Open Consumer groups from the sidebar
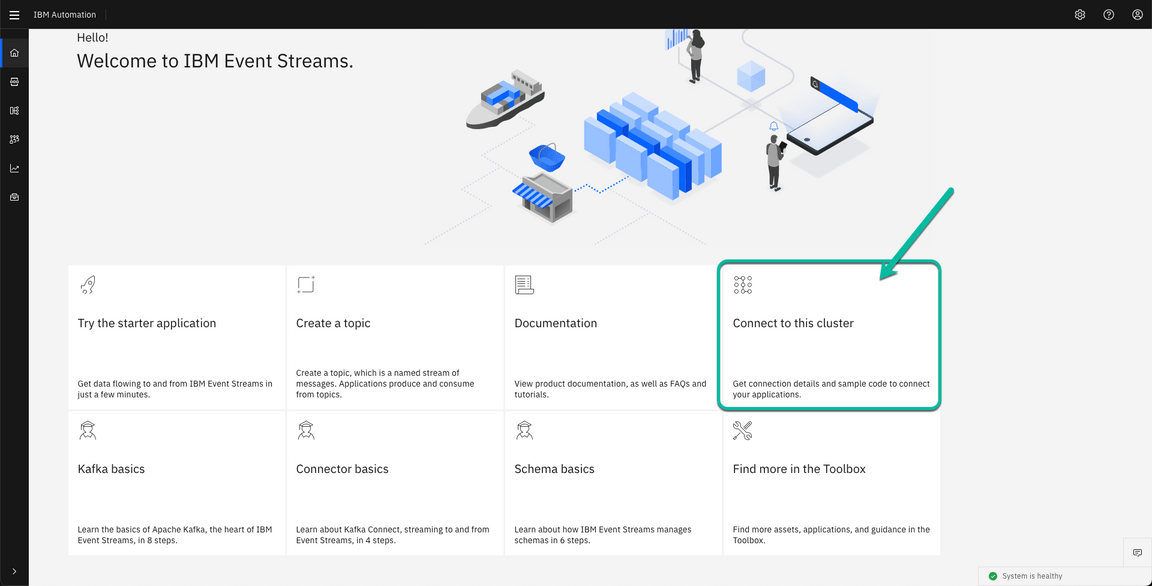The height and width of the screenshot is (586, 1152). (13, 139)
